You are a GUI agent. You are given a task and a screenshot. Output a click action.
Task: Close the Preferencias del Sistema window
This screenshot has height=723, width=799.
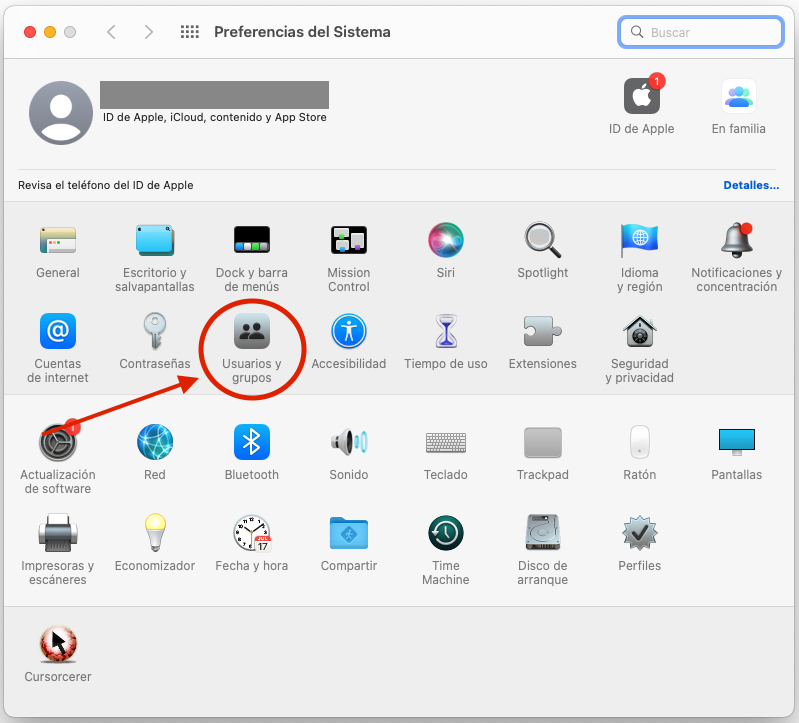[30, 32]
